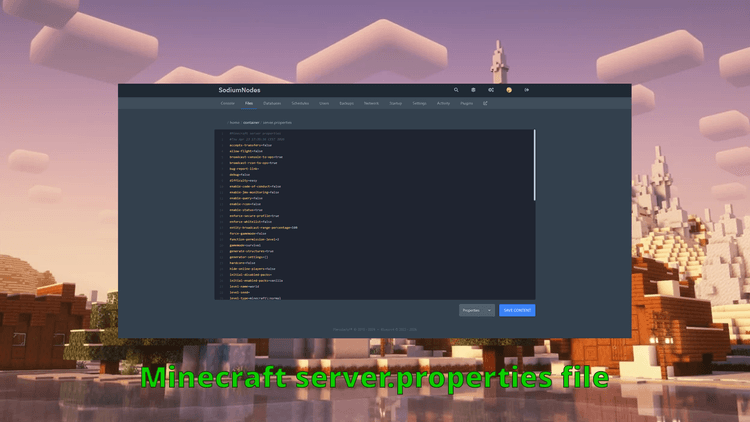
Task: Click the enable-code-of-conduct=false line
Action: 255,187
